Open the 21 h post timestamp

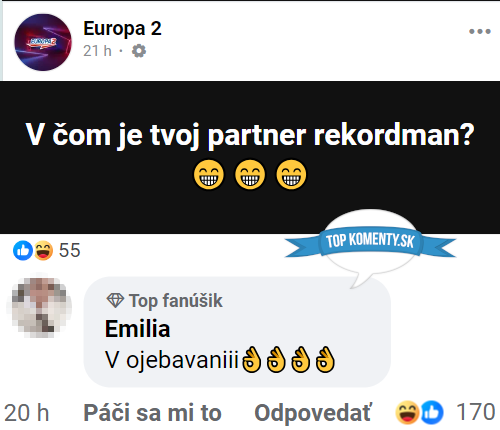97,51
